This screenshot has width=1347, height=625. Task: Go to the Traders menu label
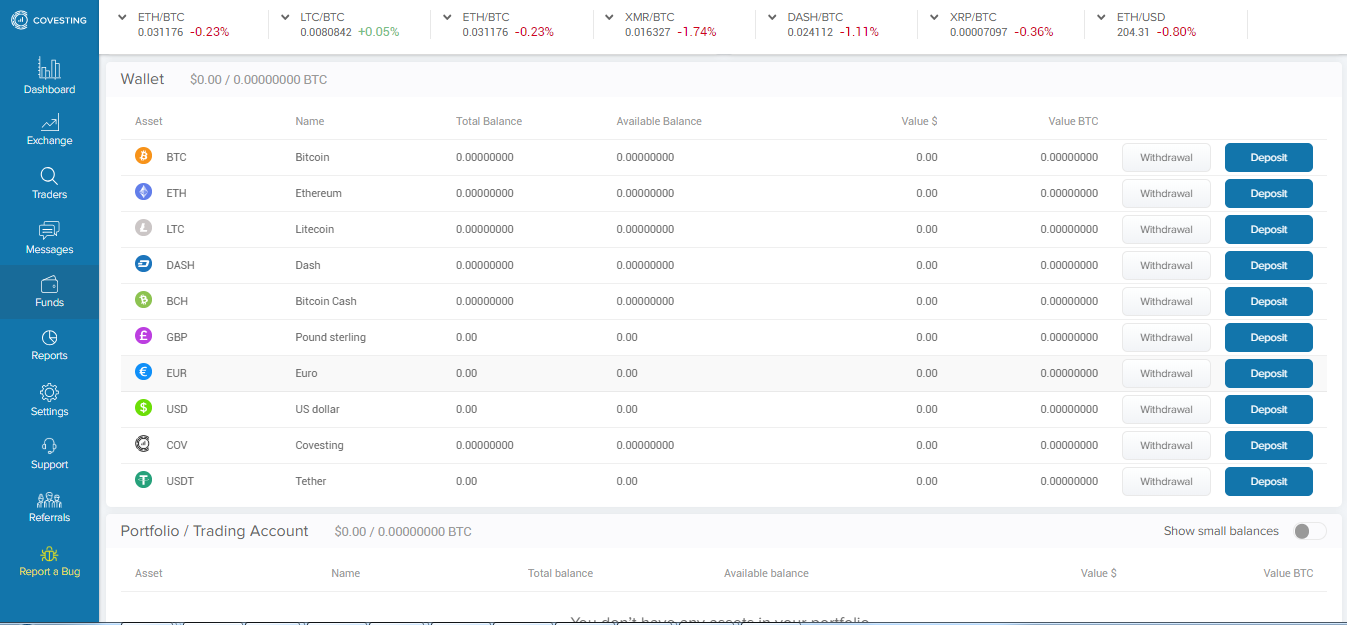(x=49, y=194)
